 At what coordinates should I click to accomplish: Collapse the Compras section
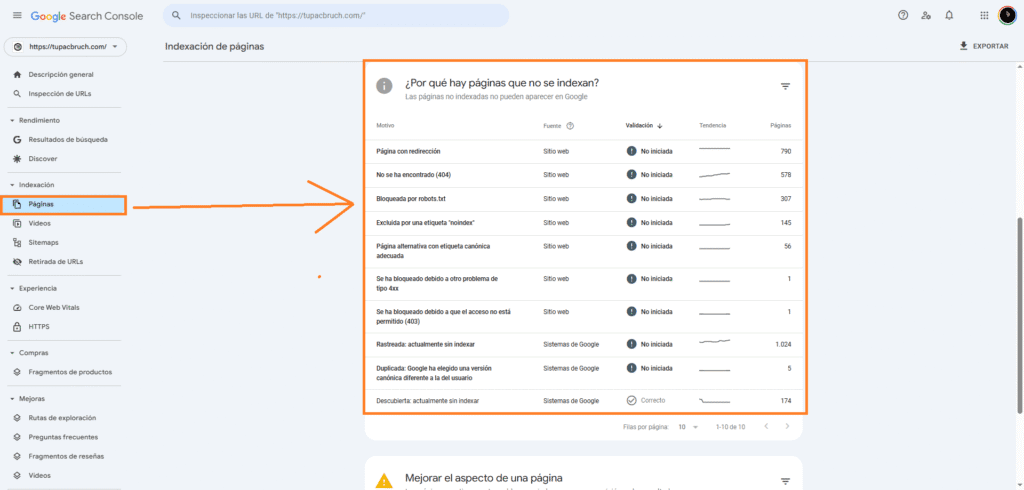(12, 353)
